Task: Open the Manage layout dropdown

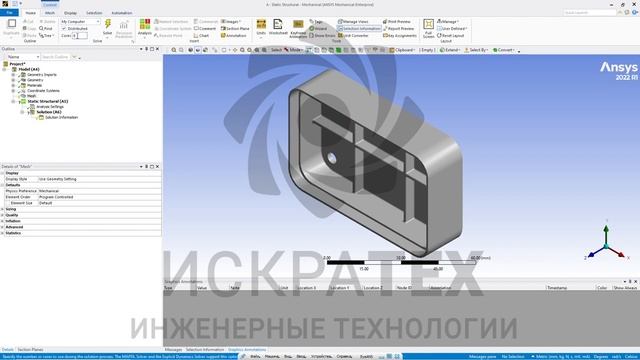Action: click(447, 22)
